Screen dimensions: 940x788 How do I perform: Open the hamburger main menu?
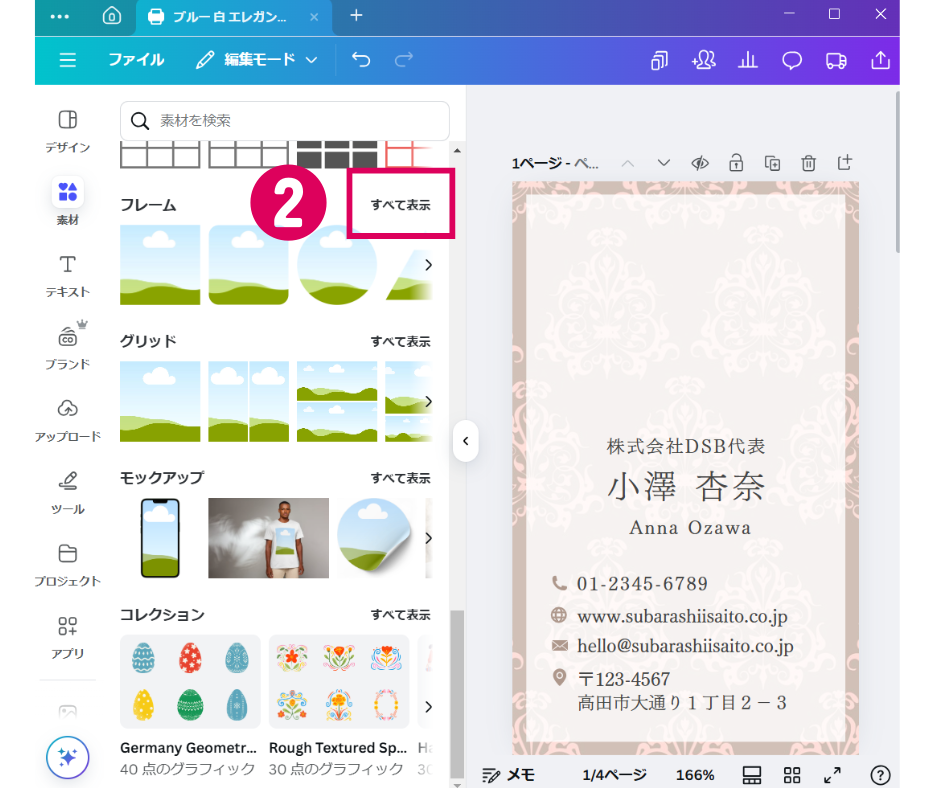pyautogui.click(x=67, y=60)
